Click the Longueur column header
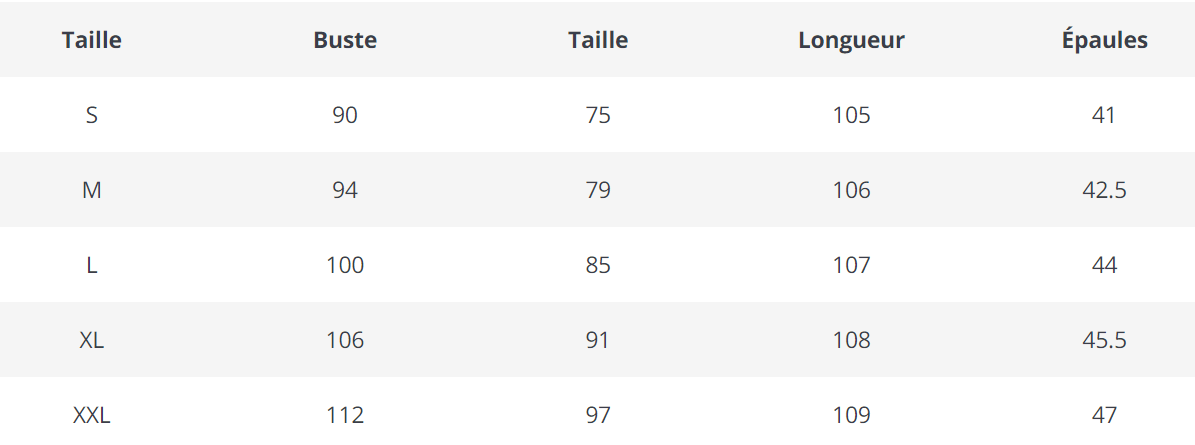This screenshot has width=1195, height=445. click(851, 41)
